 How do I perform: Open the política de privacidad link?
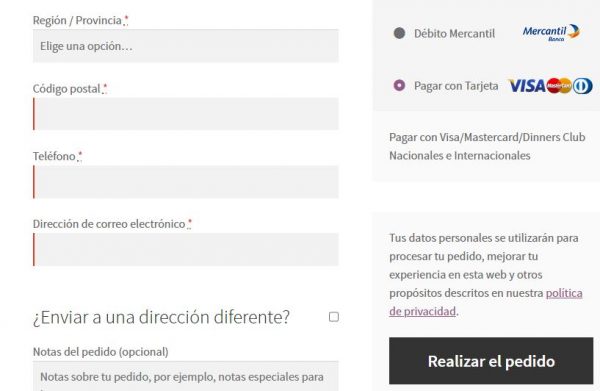click(486, 302)
